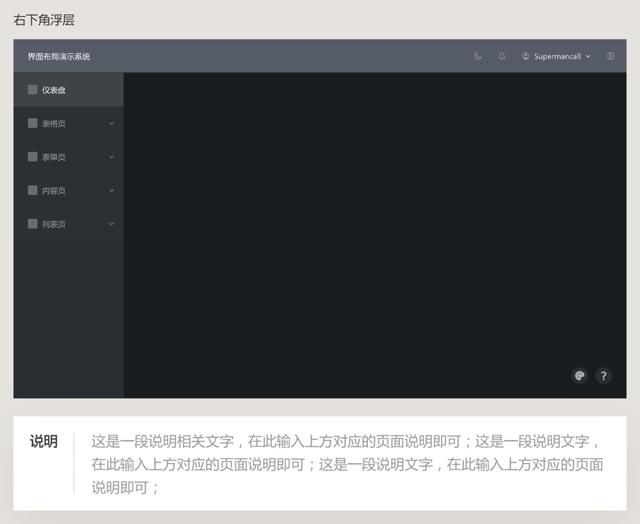The width and height of the screenshot is (640, 524).
Task: Select the 列表页 sidebar menu item
Action: click(69, 224)
